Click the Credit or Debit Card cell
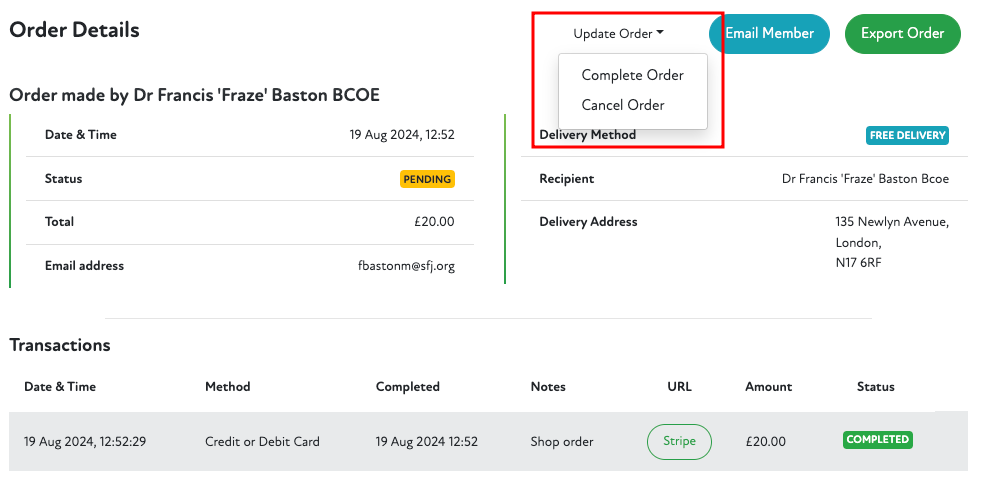The width and height of the screenshot is (983, 497). [262, 441]
